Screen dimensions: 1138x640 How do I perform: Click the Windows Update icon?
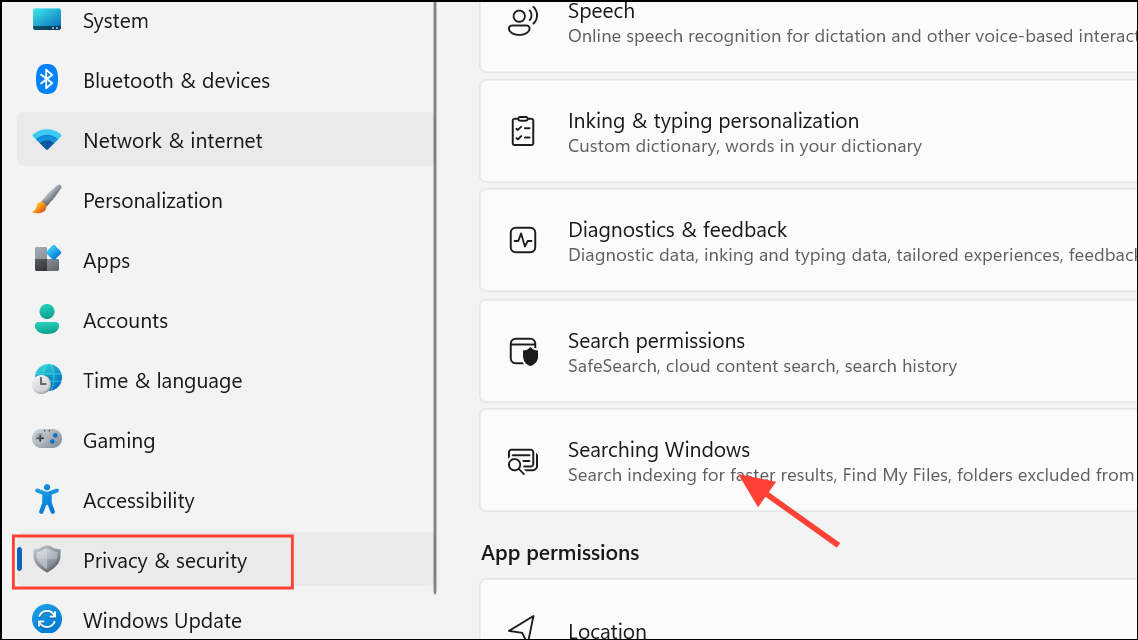[47, 620]
